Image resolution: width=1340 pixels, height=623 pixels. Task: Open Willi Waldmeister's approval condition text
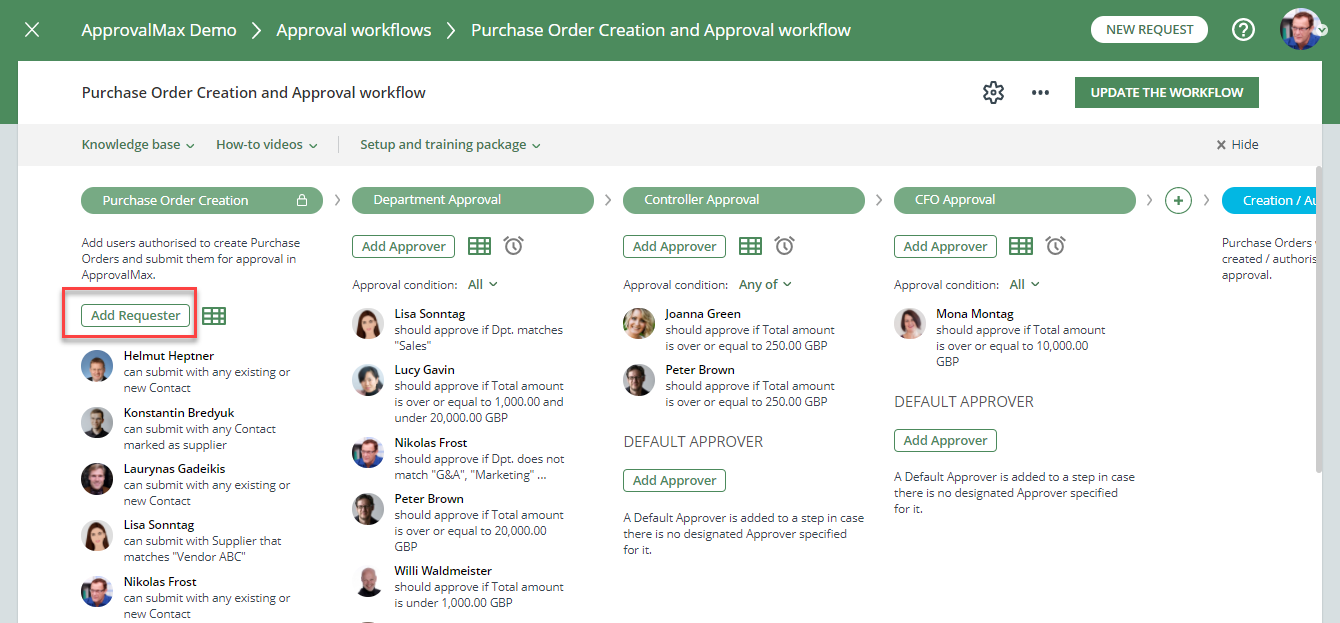479,595
